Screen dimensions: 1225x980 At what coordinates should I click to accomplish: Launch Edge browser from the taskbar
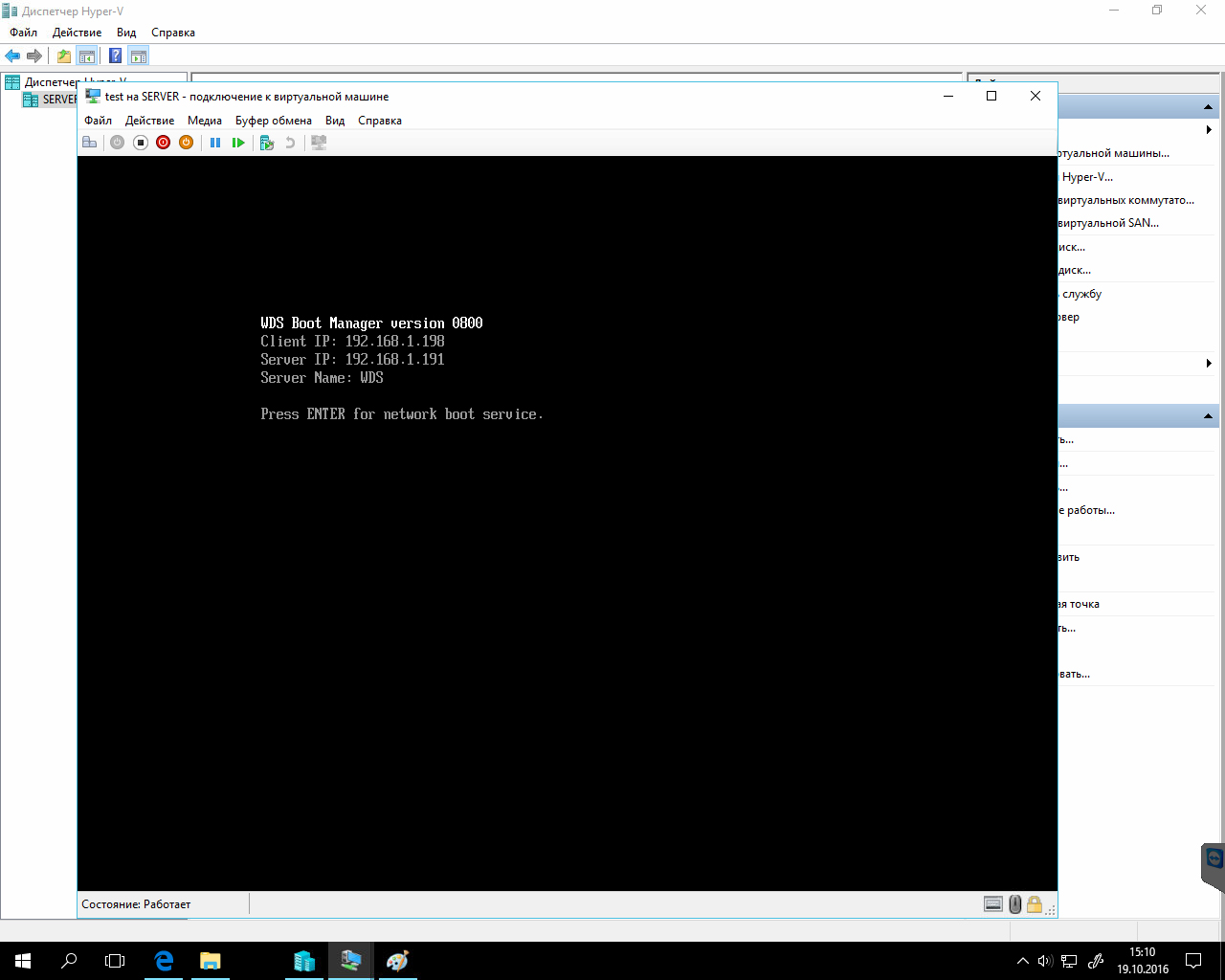pos(164,961)
